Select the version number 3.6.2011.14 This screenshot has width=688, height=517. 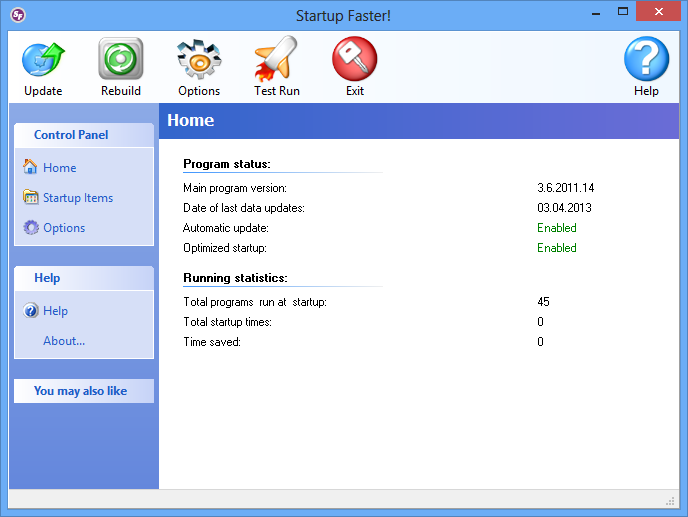566,188
